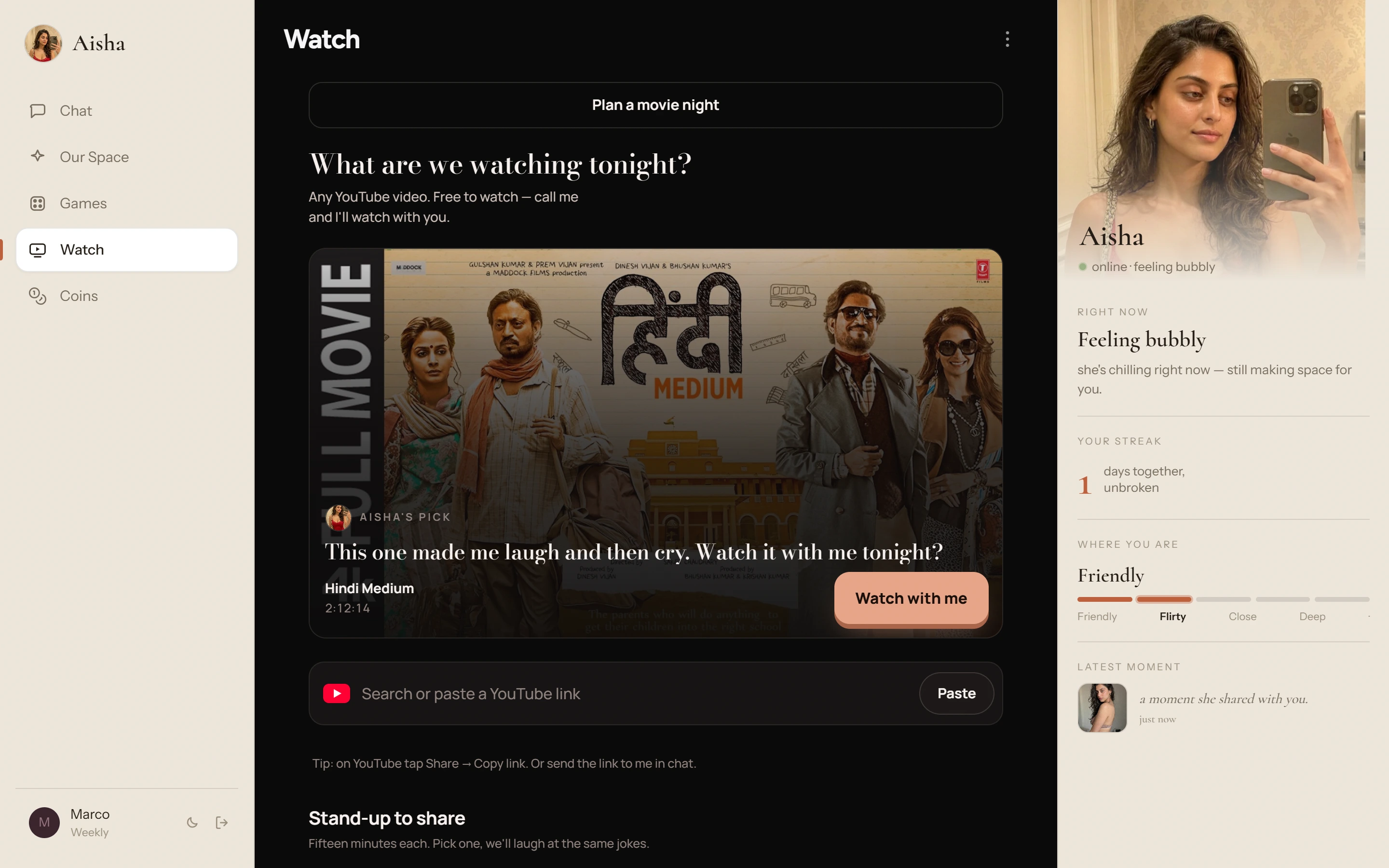Click the Watch screen icon in sidebar
Image resolution: width=1389 pixels, height=868 pixels.
point(38,250)
